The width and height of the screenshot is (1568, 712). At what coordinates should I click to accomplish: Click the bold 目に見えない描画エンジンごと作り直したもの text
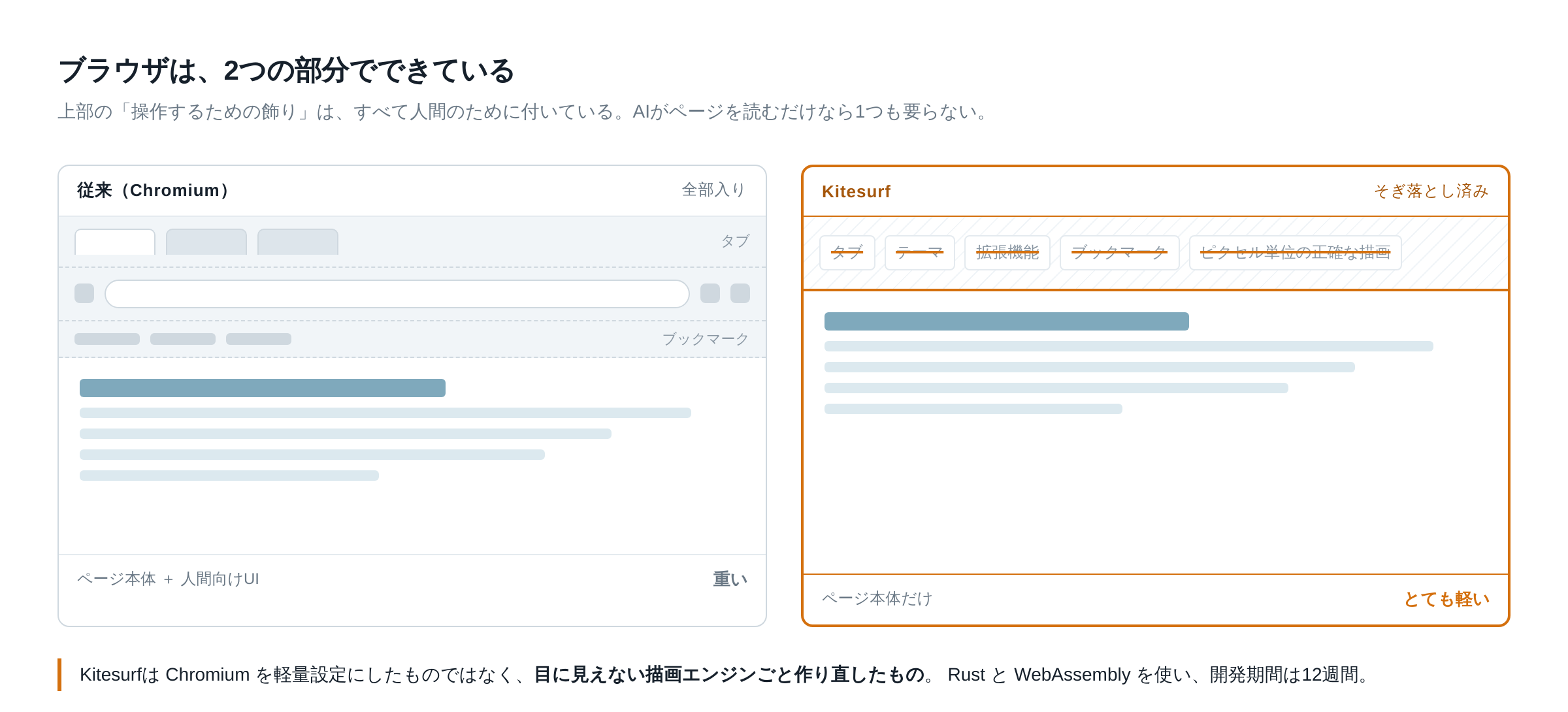(729, 675)
